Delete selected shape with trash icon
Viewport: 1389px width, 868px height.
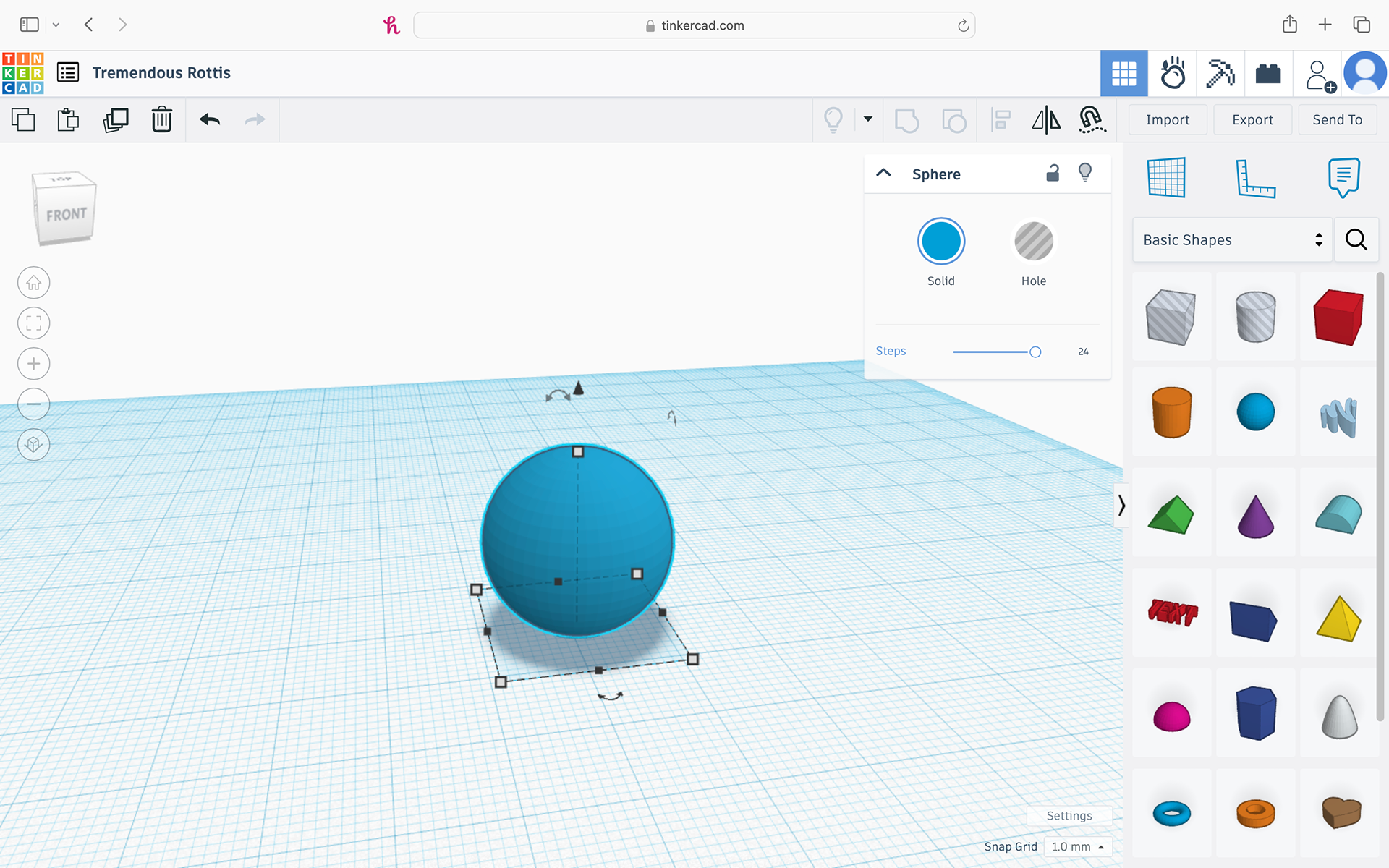162,119
